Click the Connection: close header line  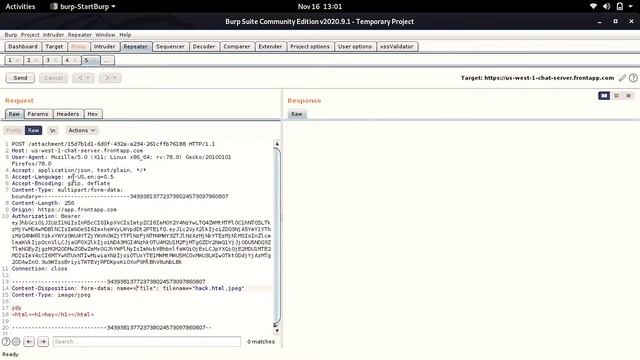(x=39, y=269)
